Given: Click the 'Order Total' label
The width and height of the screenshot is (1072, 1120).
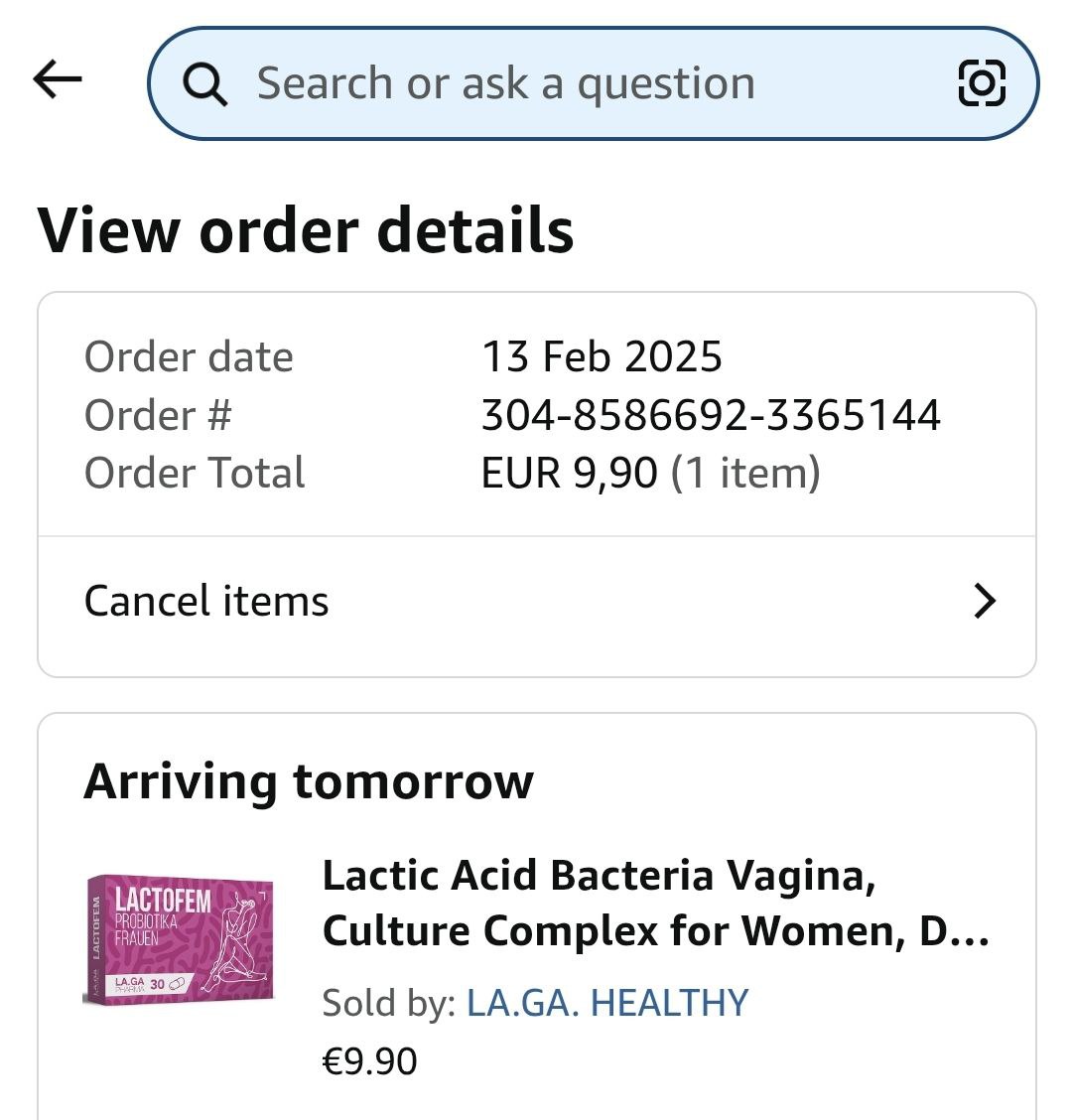Looking at the screenshot, I should [195, 473].
